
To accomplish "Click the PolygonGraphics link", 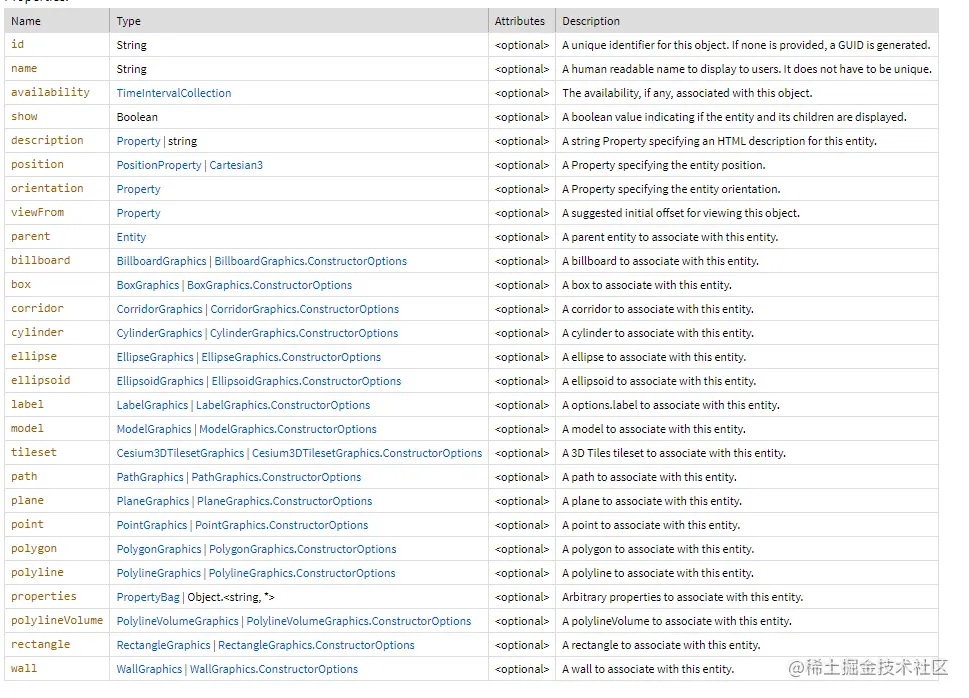I will (x=159, y=549).
